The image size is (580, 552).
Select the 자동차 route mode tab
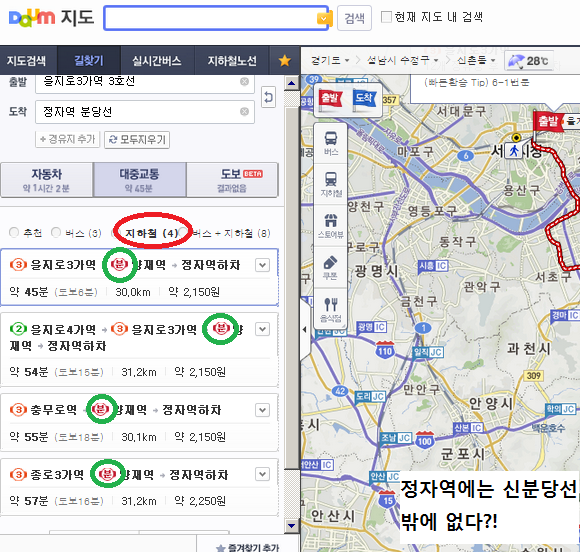tap(47, 180)
